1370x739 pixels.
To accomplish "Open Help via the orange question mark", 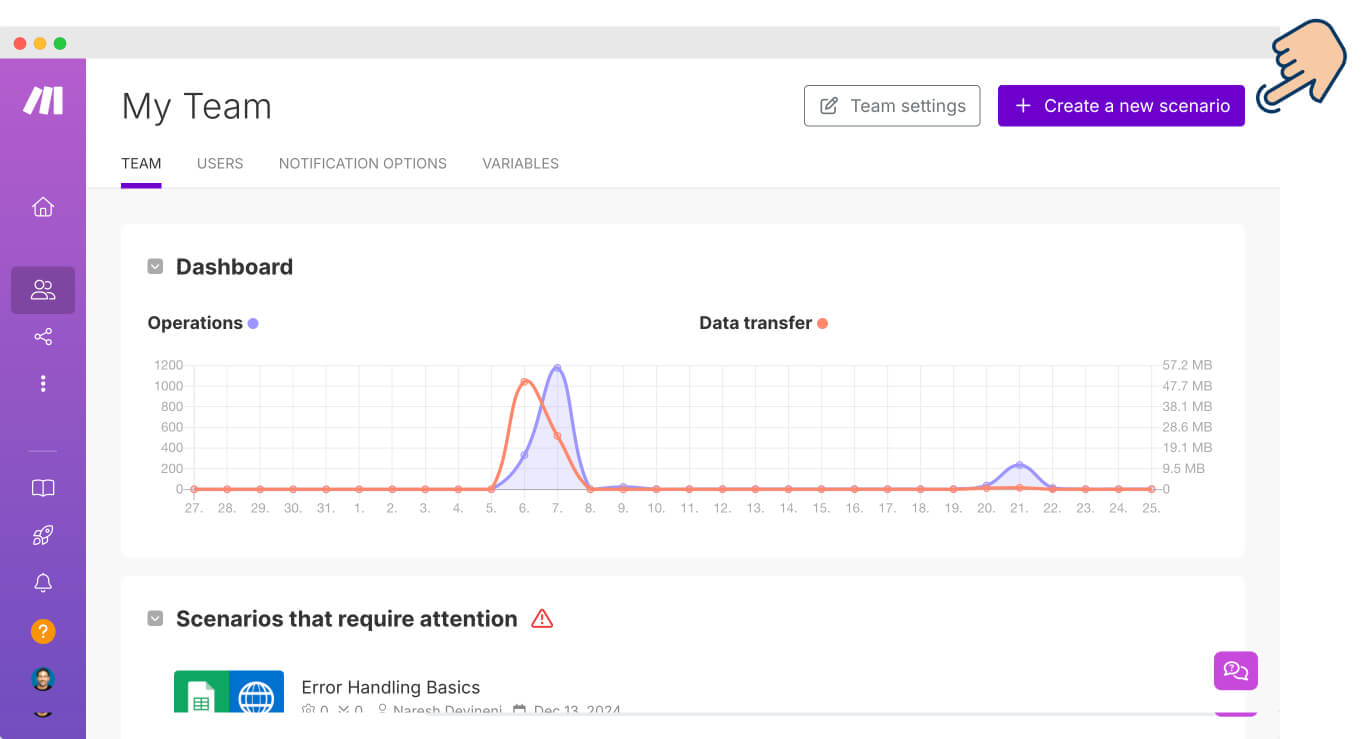I will click(x=43, y=631).
